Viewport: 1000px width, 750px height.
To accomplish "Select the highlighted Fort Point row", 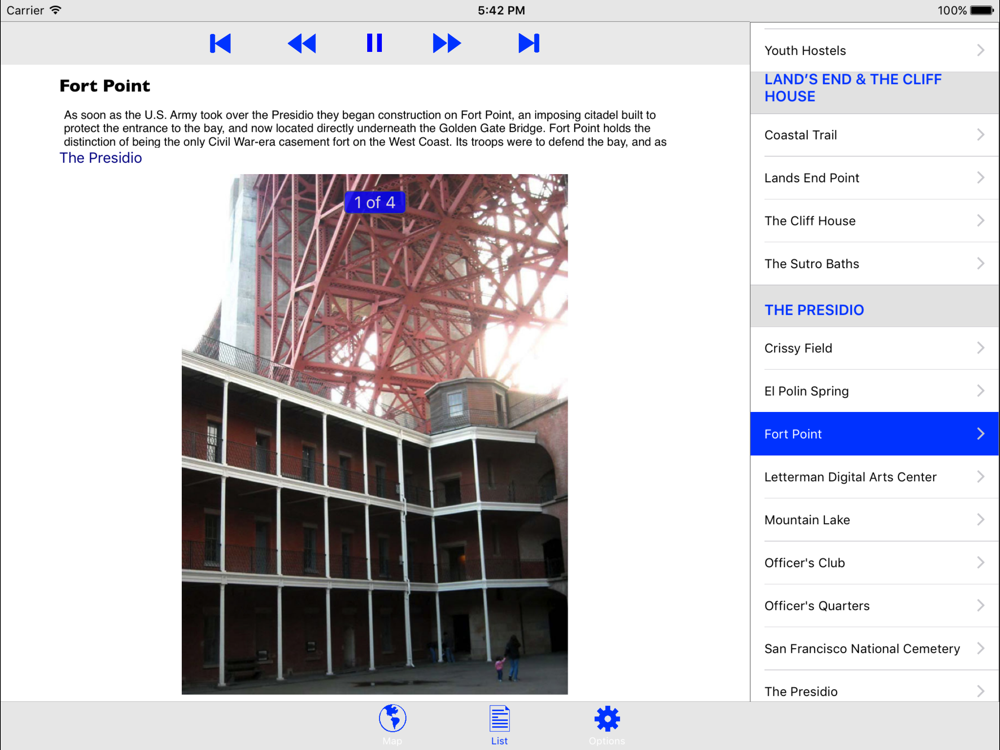I will coord(874,434).
